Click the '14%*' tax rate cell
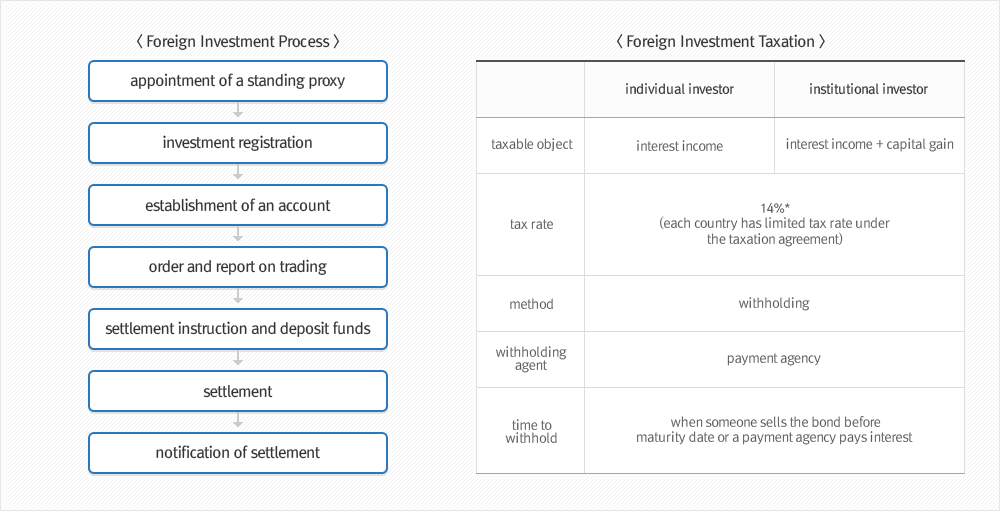The width and height of the screenshot is (1000, 511). pyautogui.click(x=774, y=224)
